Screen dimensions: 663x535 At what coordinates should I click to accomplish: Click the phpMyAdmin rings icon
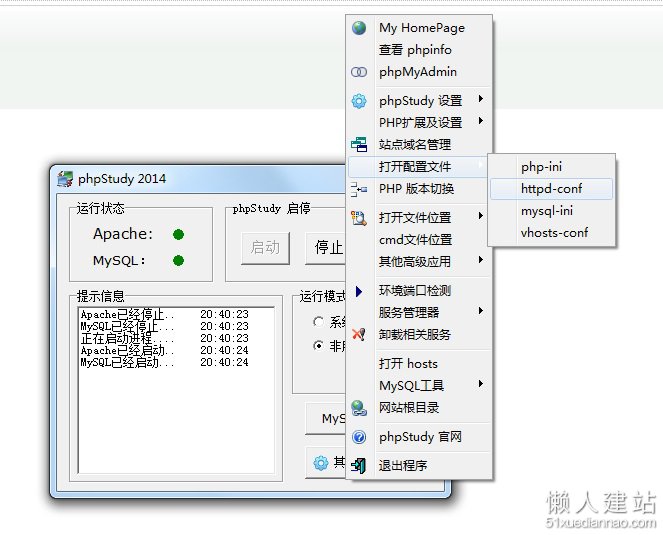[x=359, y=72]
